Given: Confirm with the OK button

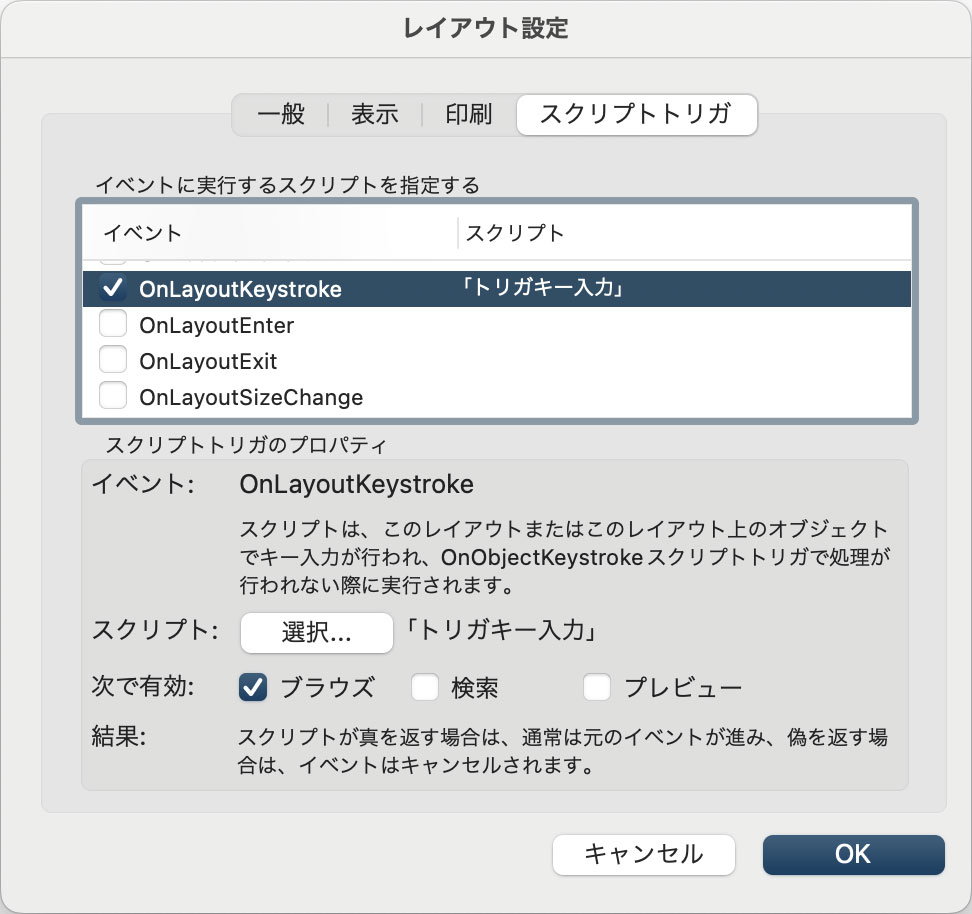Looking at the screenshot, I should pos(854,854).
